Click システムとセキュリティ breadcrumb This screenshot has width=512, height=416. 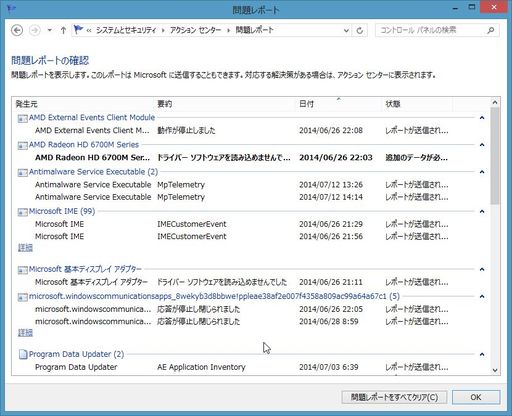(126, 30)
